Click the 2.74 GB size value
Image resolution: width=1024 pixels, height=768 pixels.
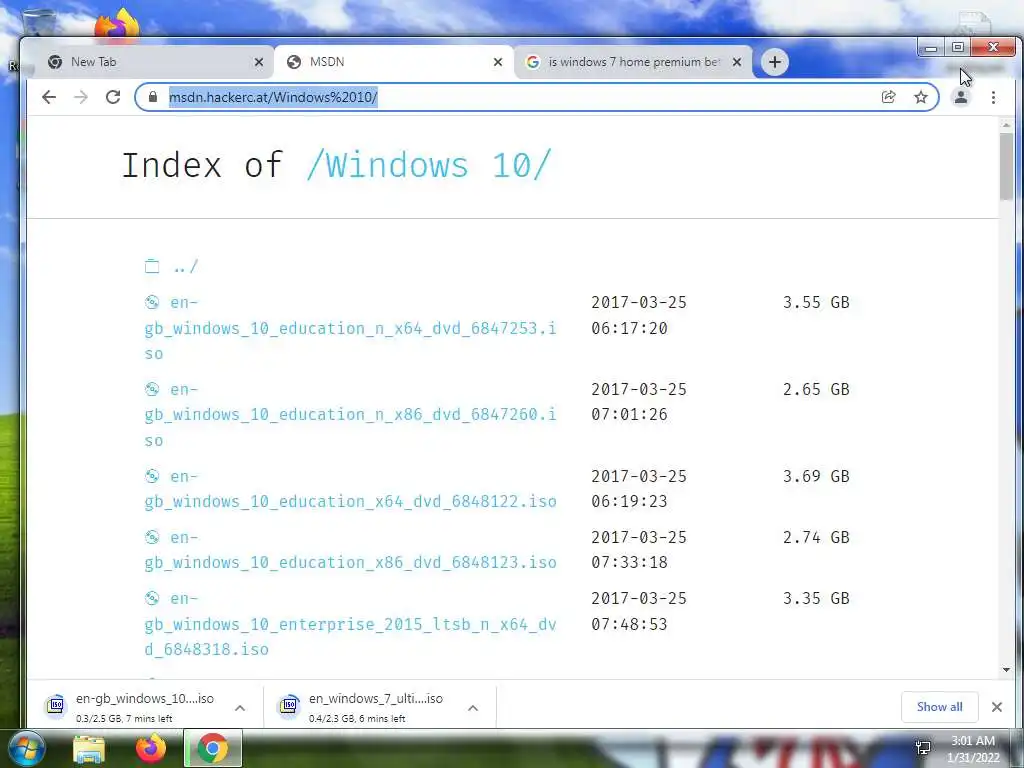pyautogui.click(x=816, y=537)
